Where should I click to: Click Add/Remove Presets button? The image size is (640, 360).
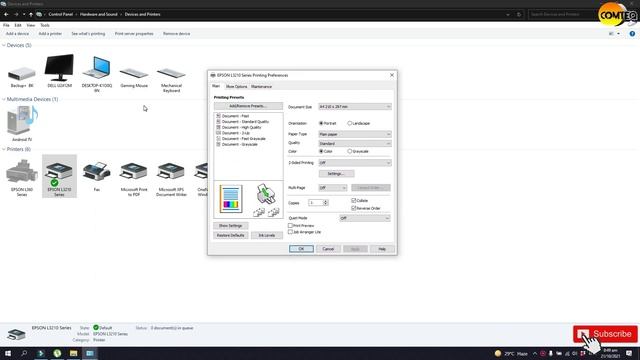[x=248, y=106]
